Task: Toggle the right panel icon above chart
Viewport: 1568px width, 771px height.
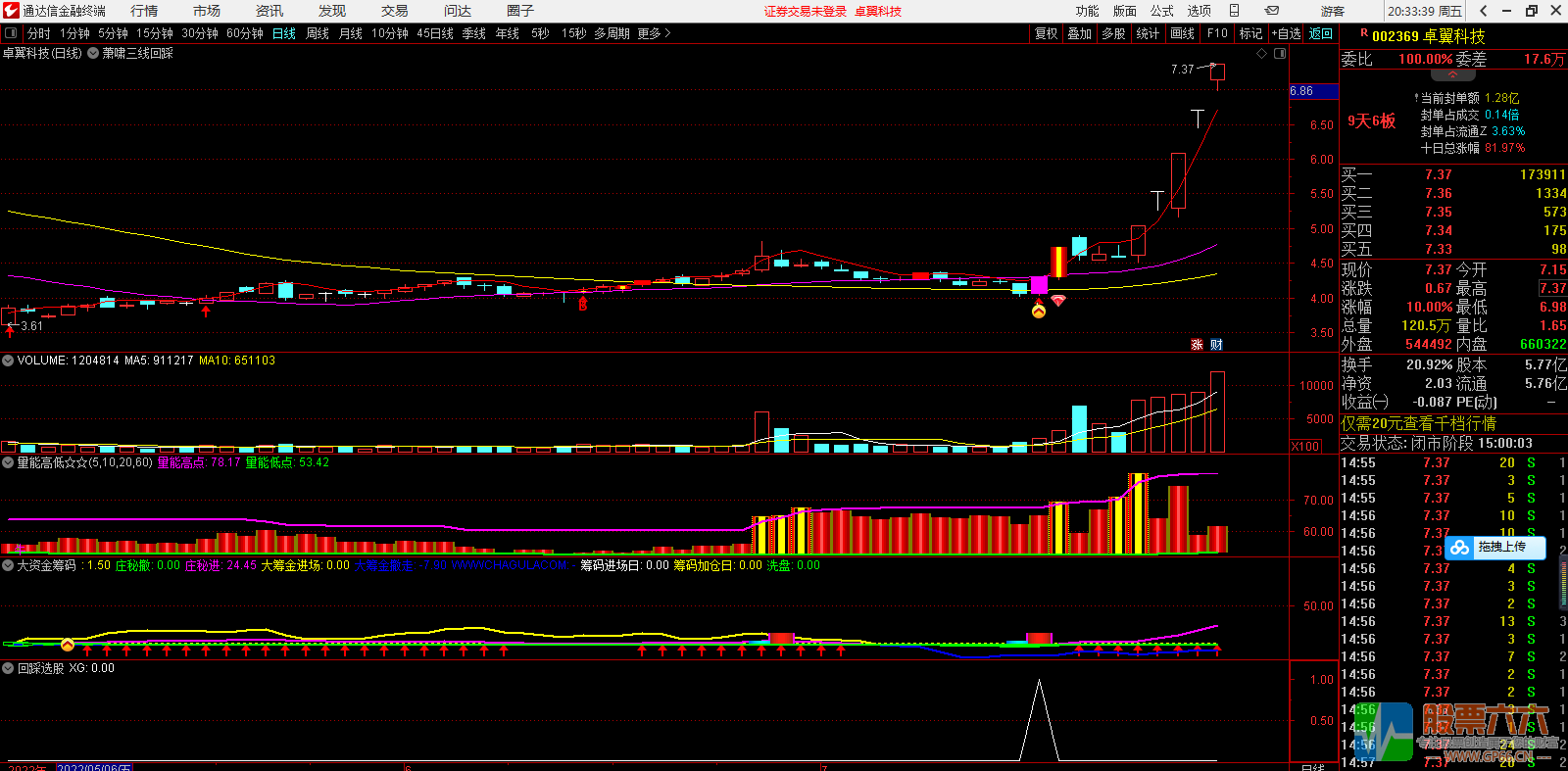Action: (x=1280, y=54)
